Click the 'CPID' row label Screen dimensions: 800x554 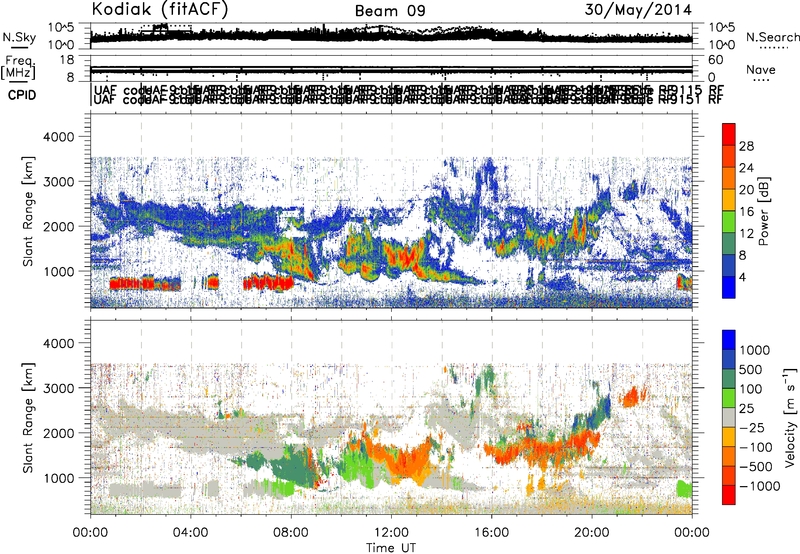(21, 95)
